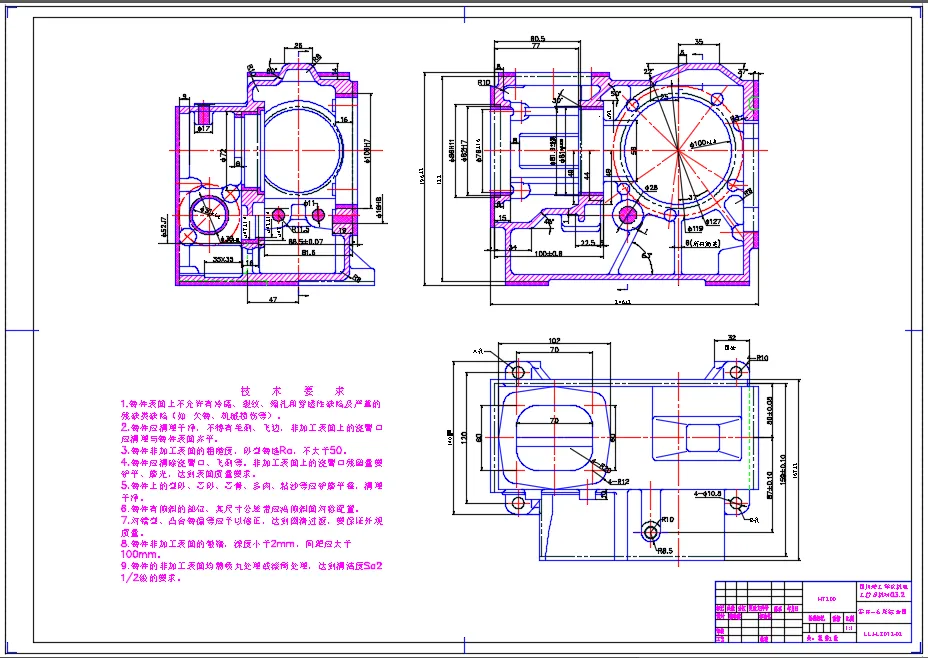
Task: Click the φ16H8 diameter label
Action: pyautogui.click(x=378, y=207)
